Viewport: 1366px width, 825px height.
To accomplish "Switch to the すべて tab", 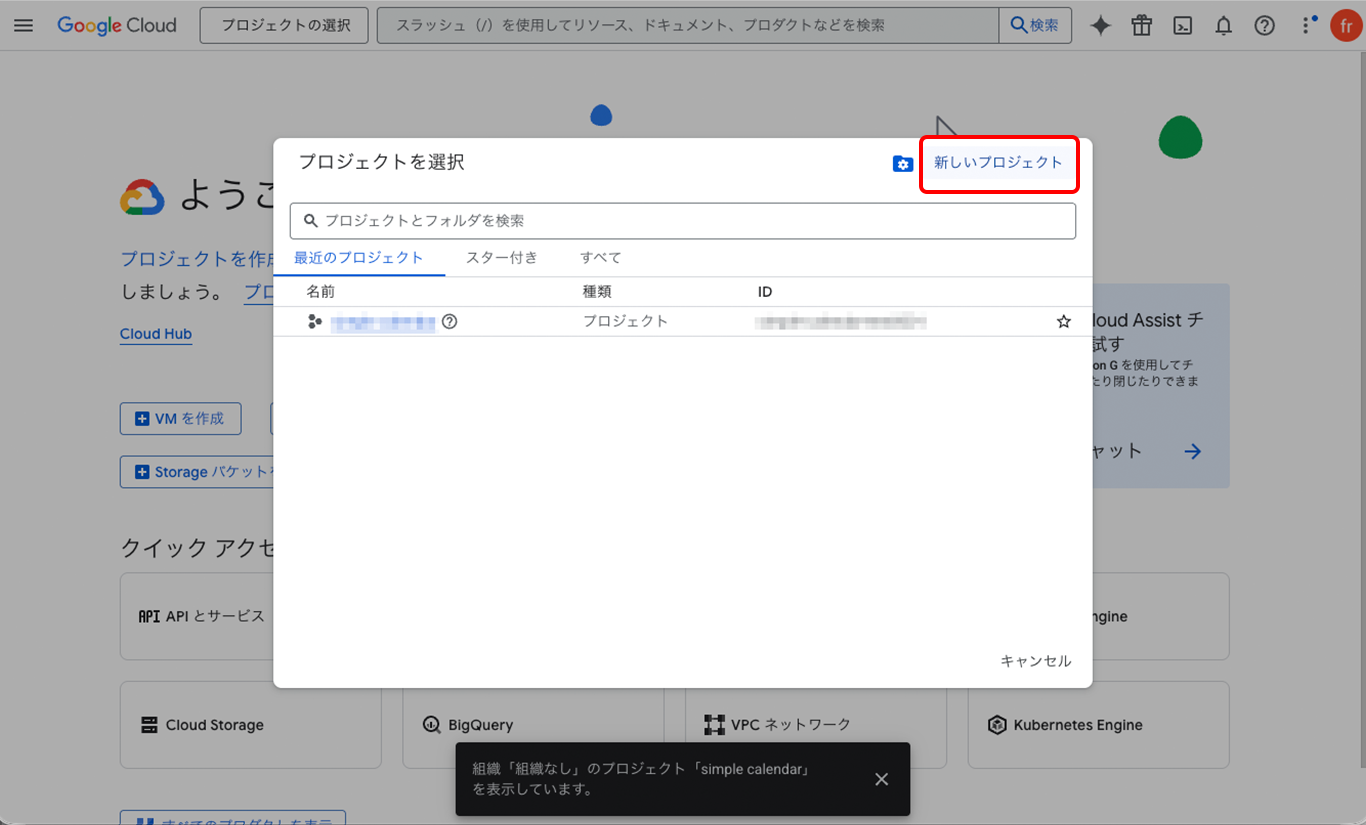I will [x=601, y=258].
